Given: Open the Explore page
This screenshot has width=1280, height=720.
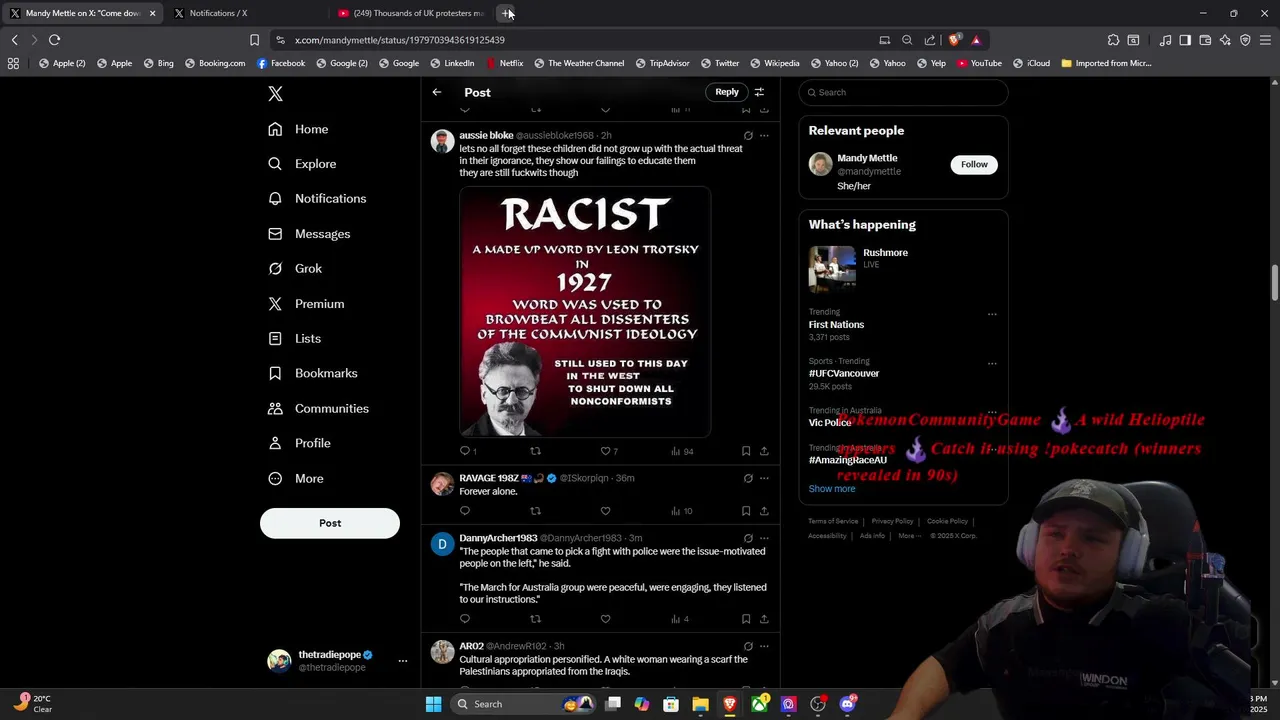Looking at the screenshot, I should coord(302,164).
